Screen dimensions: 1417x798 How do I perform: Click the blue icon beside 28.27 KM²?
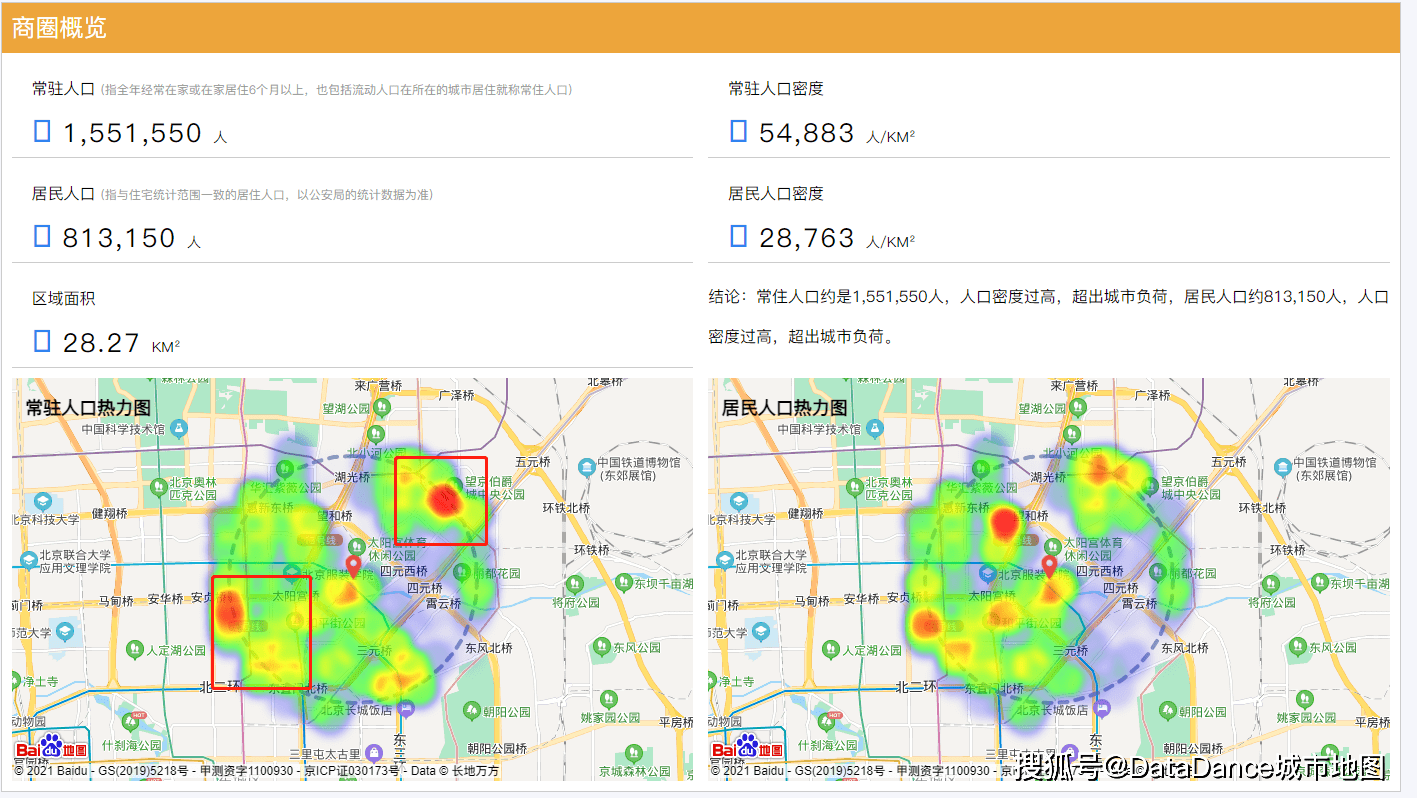tap(42, 341)
